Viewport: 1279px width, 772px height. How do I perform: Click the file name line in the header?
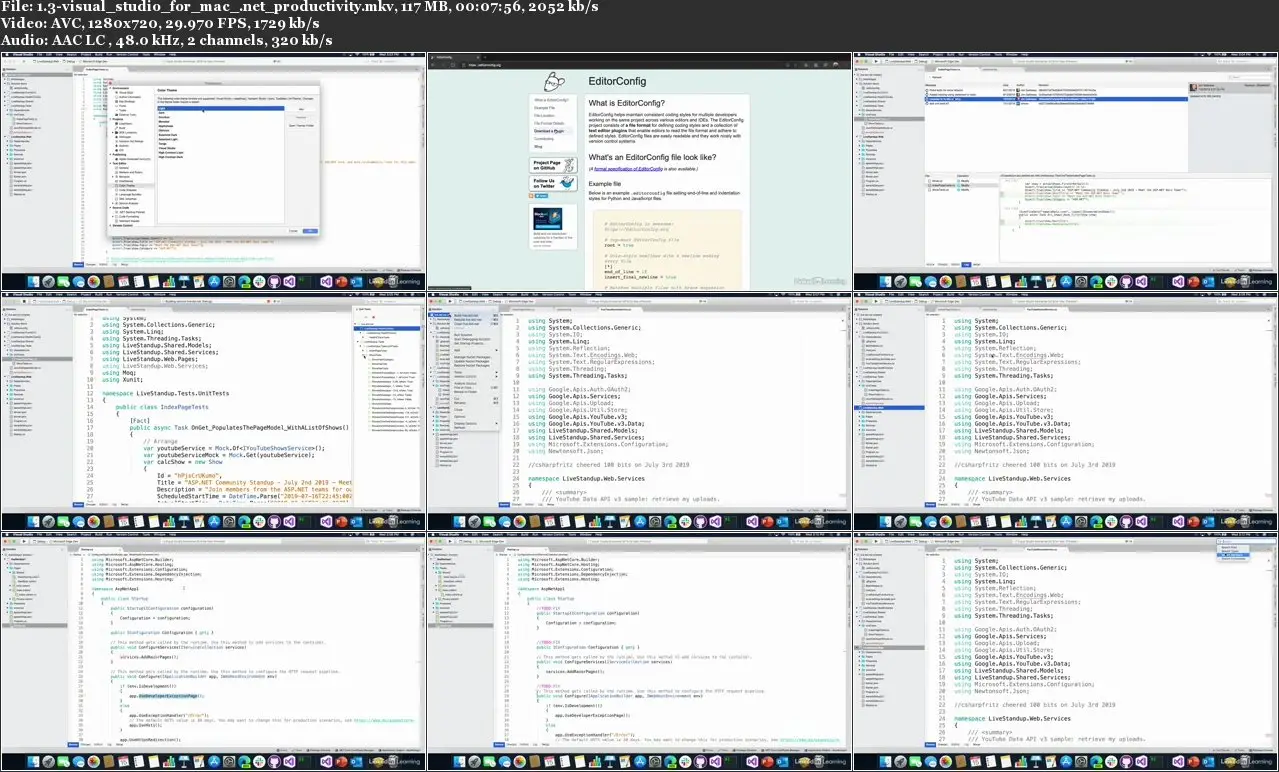coord(300,7)
